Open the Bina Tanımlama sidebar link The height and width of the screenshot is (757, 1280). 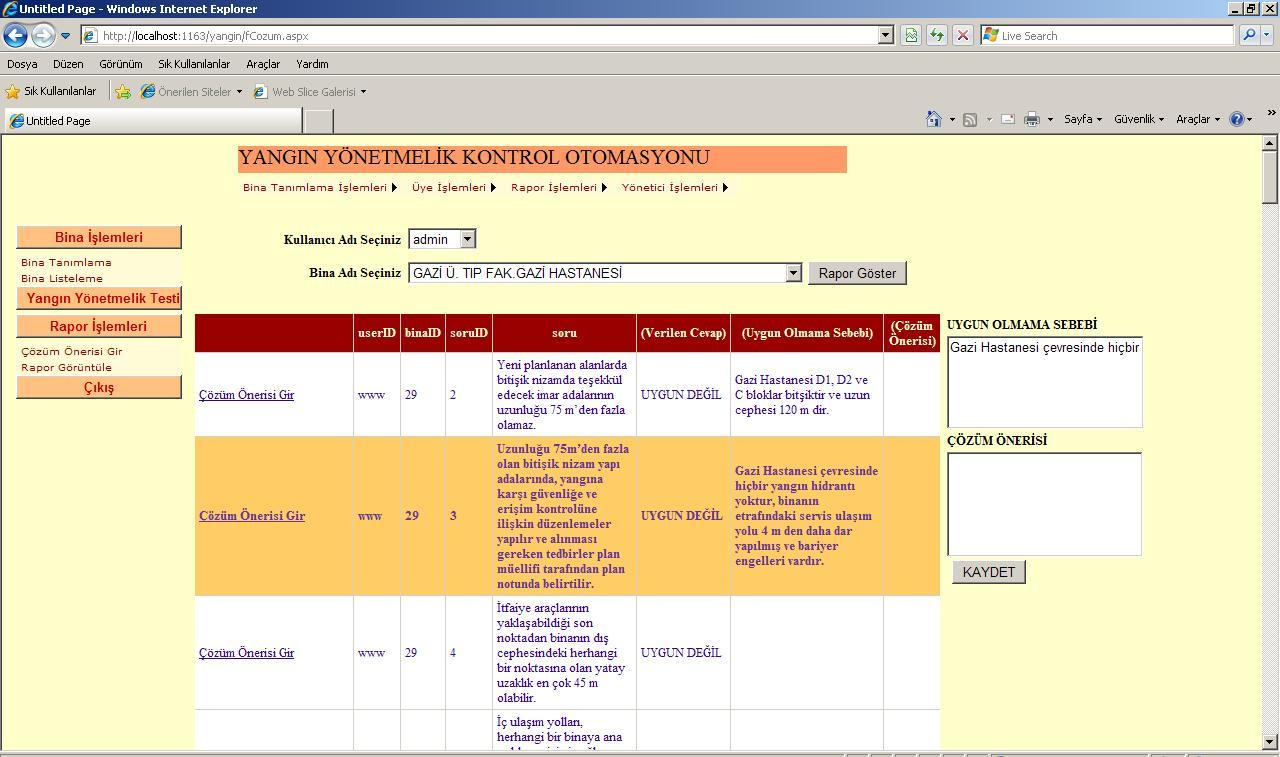tap(66, 262)
